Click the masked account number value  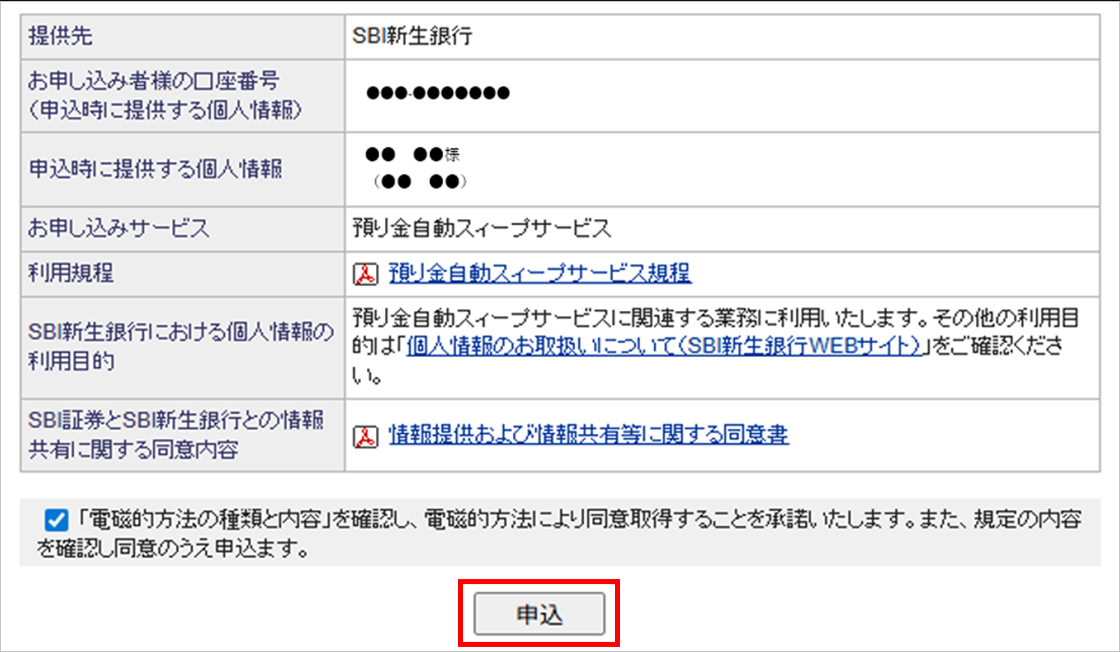pyautogui.click(x=437, y=93)
